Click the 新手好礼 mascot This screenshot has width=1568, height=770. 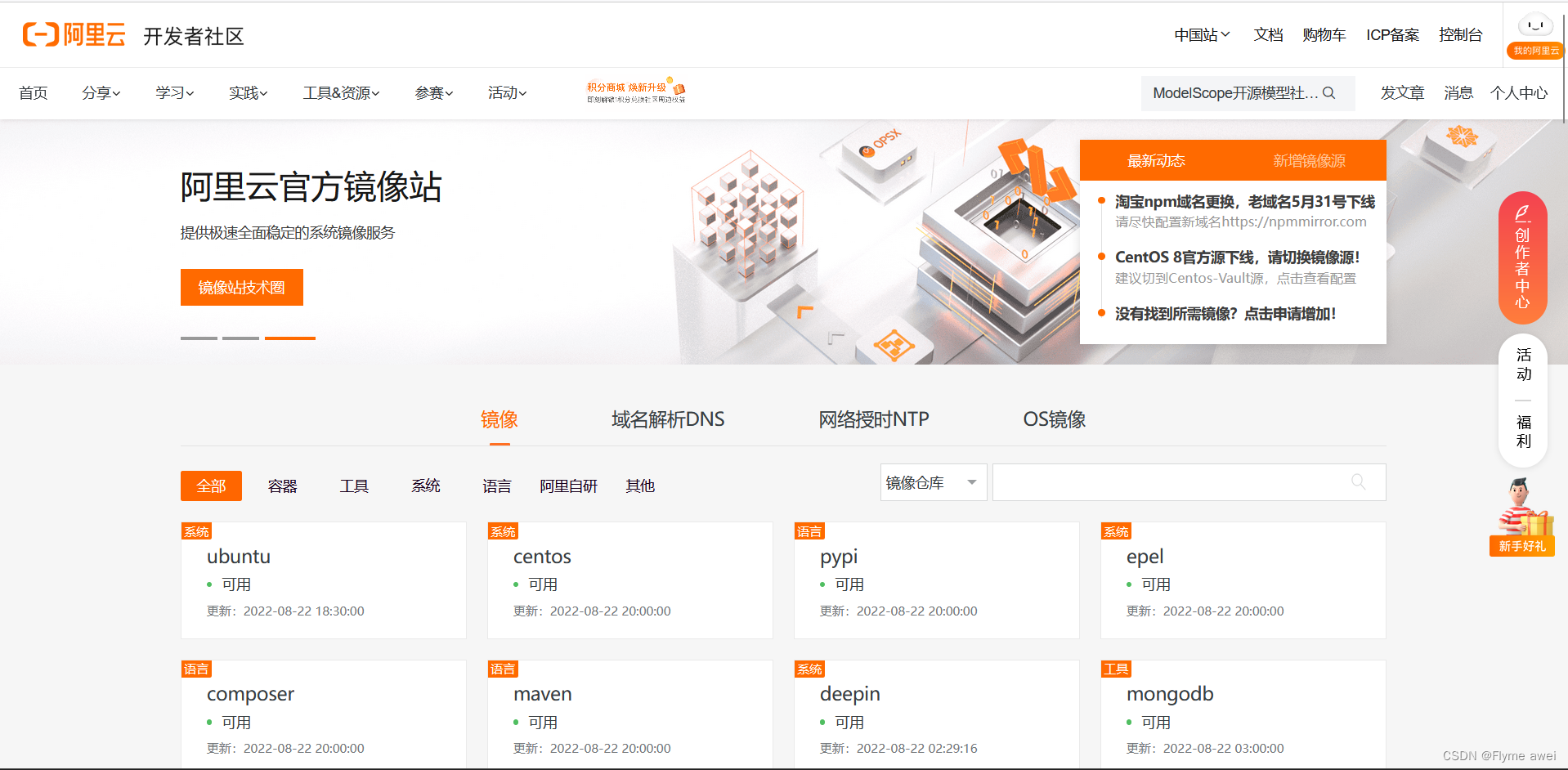coord(1521,515)
